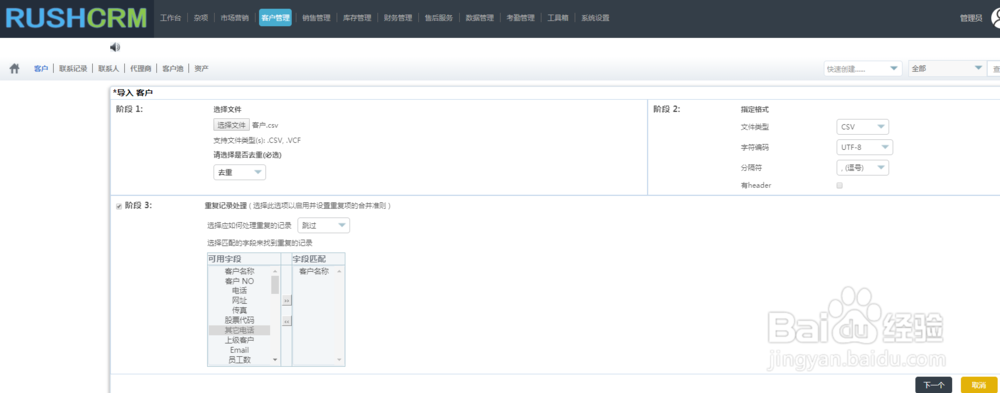The height and width of the screenshot is (393, 1000).
Task: Open the 客户管理 menu
Action: [x=275, y=19]
